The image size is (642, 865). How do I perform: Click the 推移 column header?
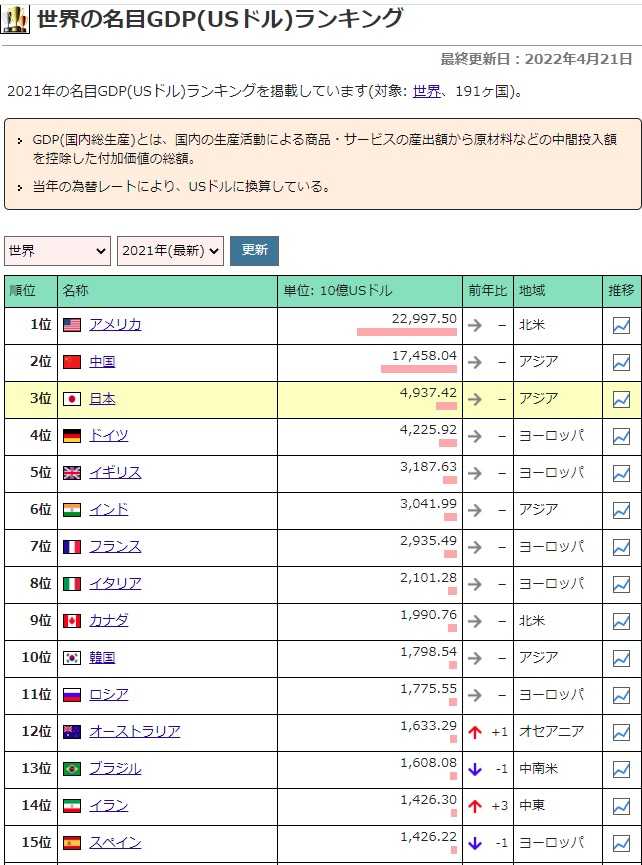(621, 291)
